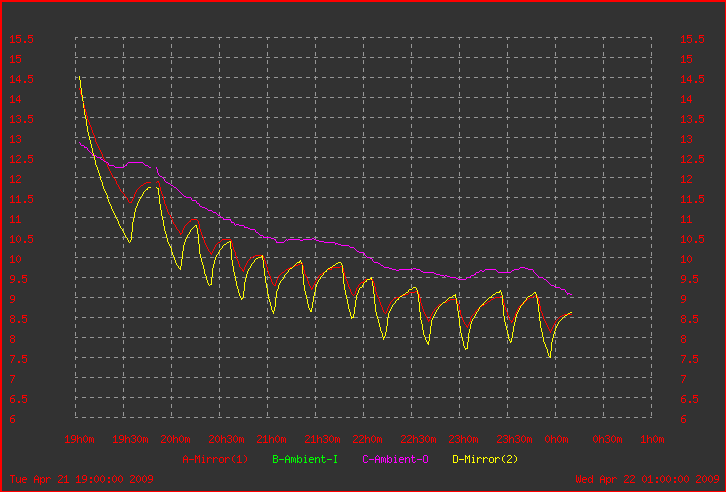Click the 20h0m time axis label
This screenshot has width=726, height=492.
click(x=175, y=439)
